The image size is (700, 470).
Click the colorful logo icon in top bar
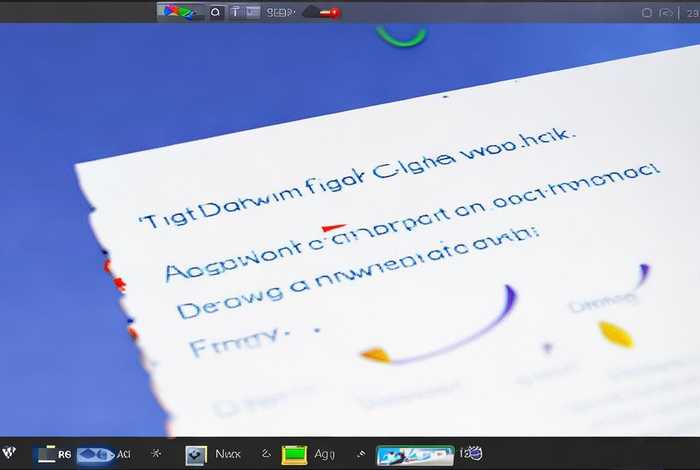[180, 12]
